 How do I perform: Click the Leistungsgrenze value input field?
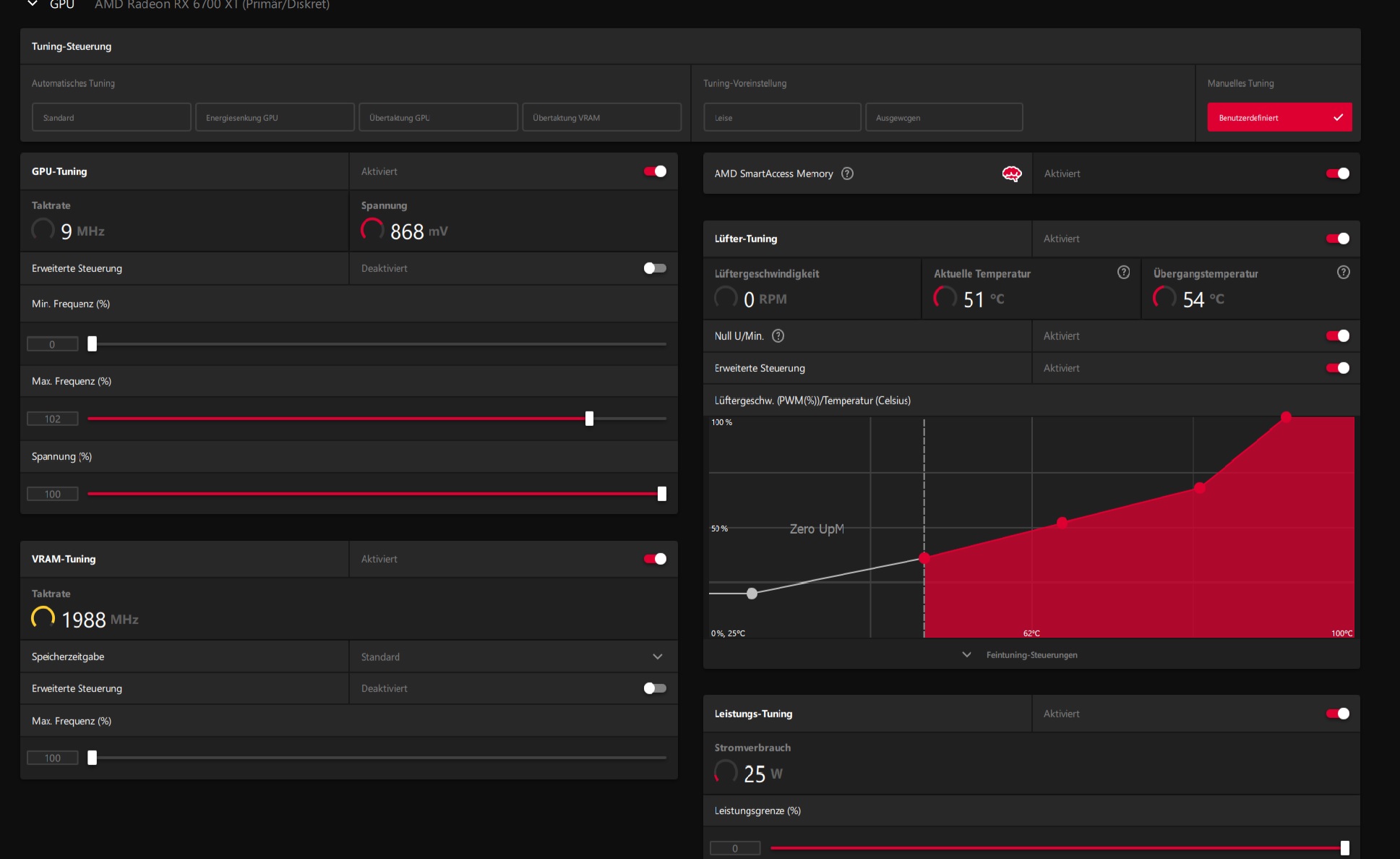[735, 848]
